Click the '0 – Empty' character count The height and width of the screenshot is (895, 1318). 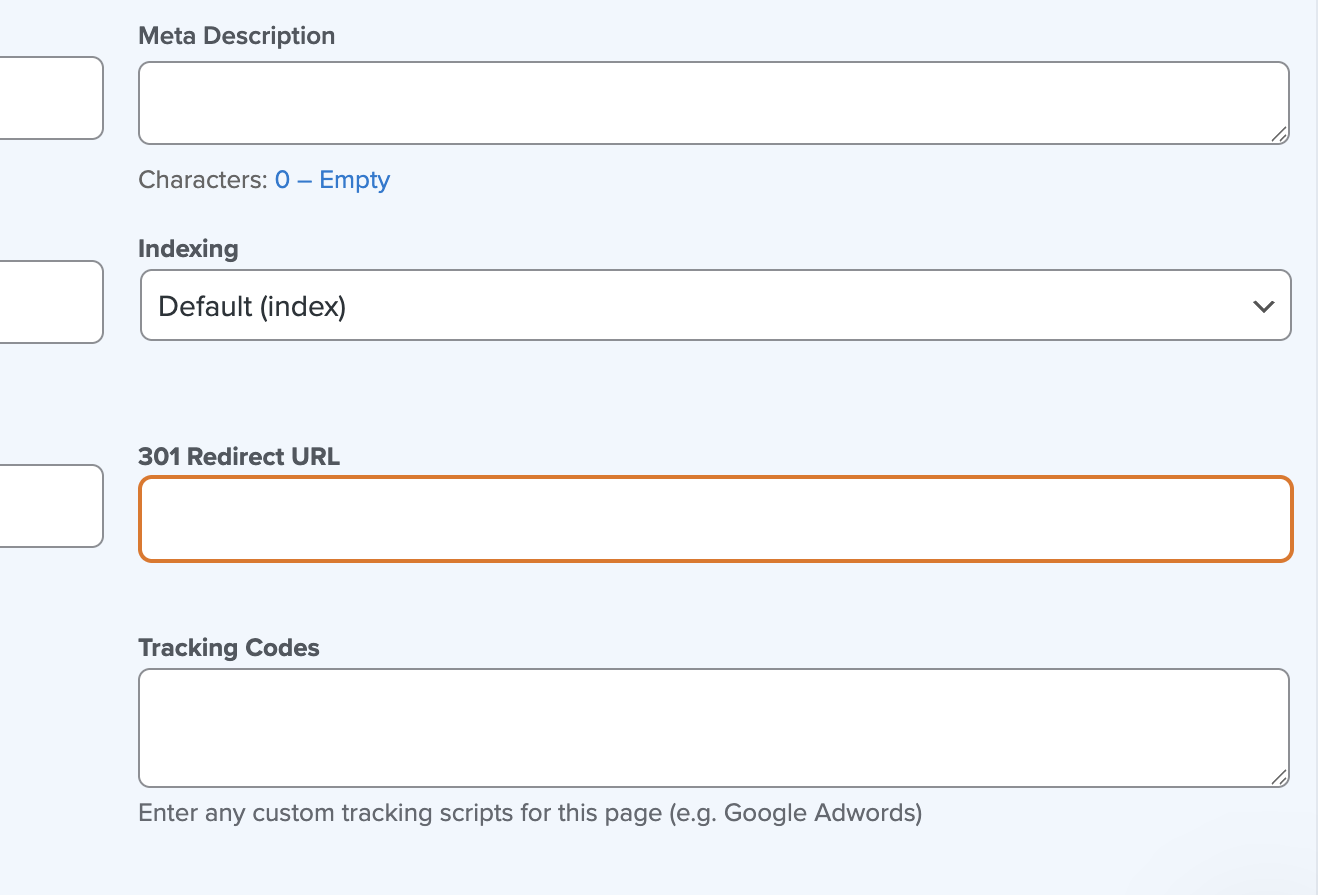[x=332, y=180]
